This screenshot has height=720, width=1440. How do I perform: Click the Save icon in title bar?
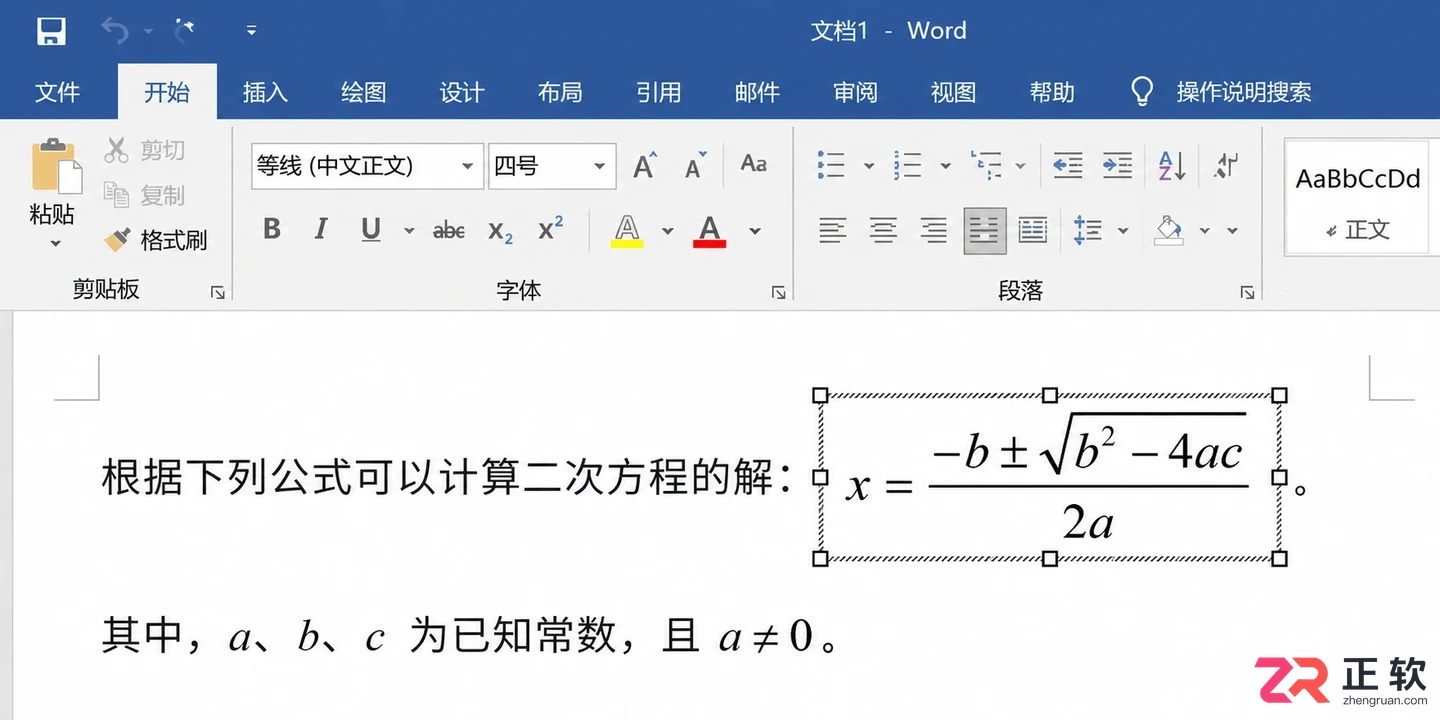tap(51, 31)
